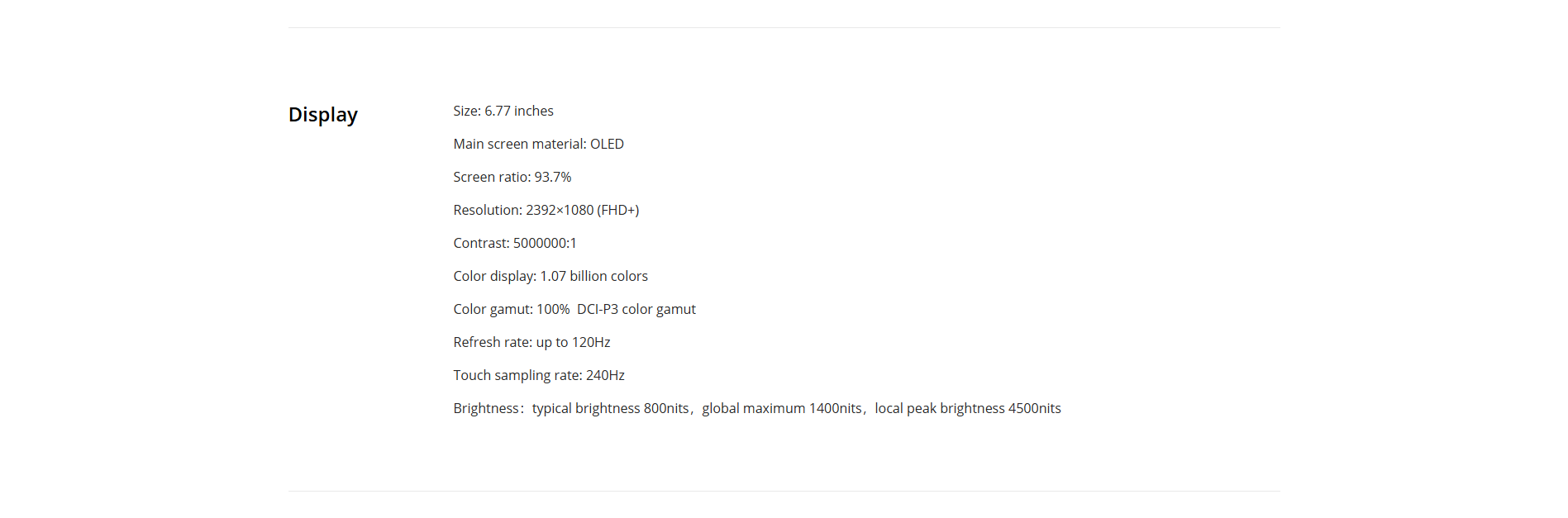Image resolution: width=1568 pixels, height=518 pixels.
Task: Click the Color gamut: 100% text
Action: click(512, 309)
